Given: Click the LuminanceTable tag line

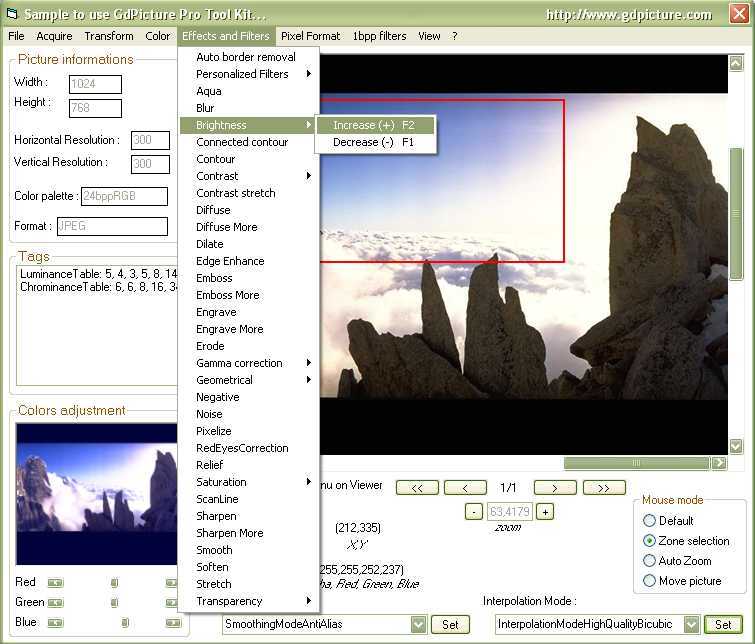Looking at the screenshot, I should click(99, 274).
